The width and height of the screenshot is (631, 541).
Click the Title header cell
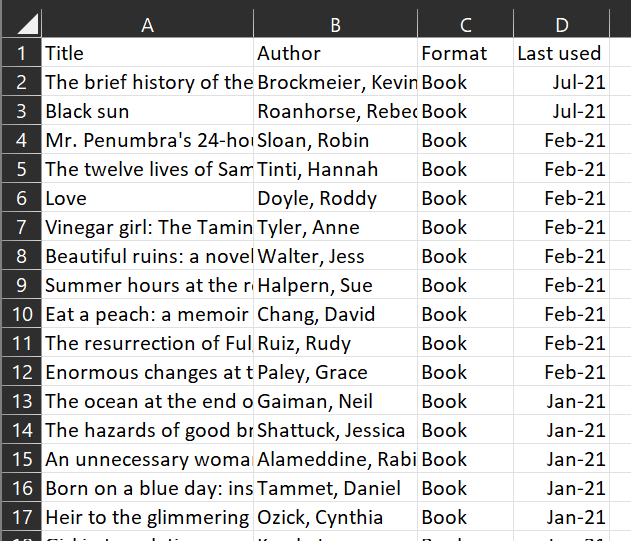[x=148, y=53]
